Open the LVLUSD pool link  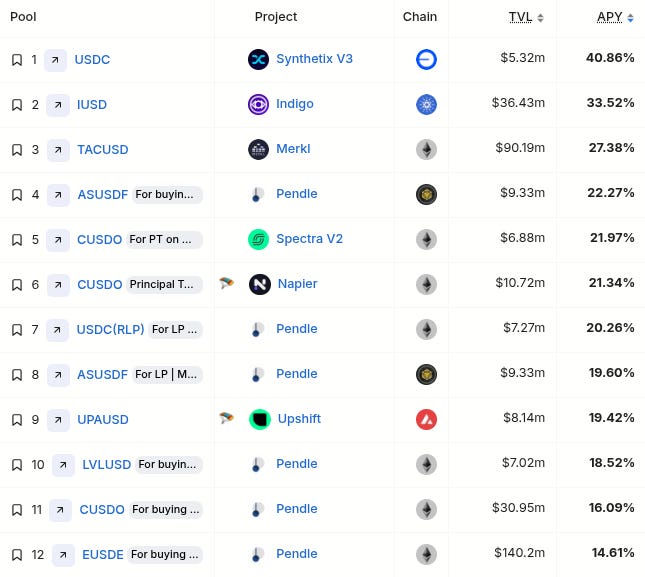tap(107, 465)
